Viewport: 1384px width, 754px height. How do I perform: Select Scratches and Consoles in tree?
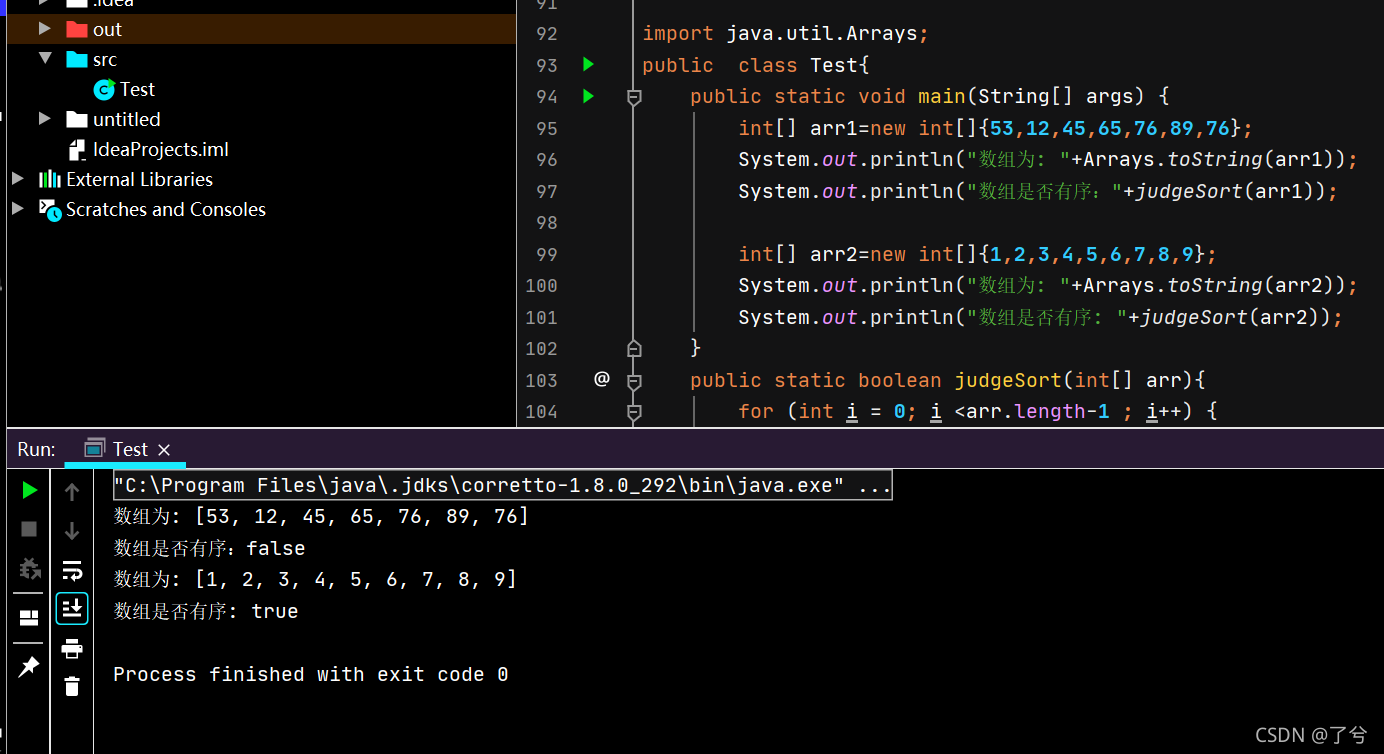click(166, 209)
